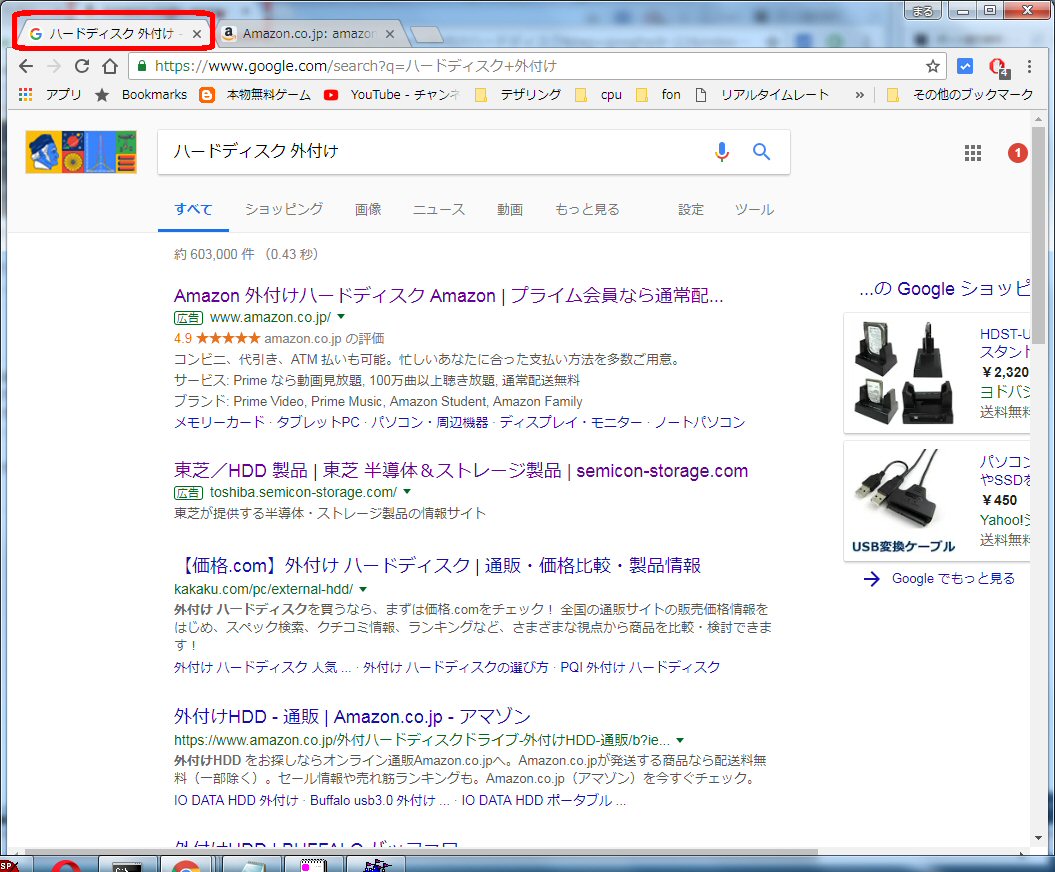Viewport: 1055px width, 872px height.
Task: Click the Opera icon in the taskbar
Action: [x=65, y=864]
